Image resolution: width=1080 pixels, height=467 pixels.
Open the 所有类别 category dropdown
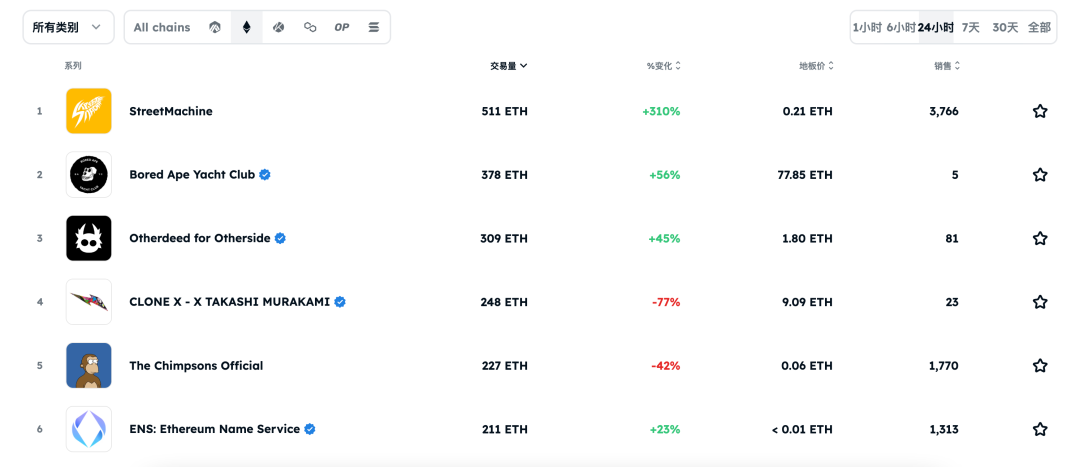coord(67,27)
